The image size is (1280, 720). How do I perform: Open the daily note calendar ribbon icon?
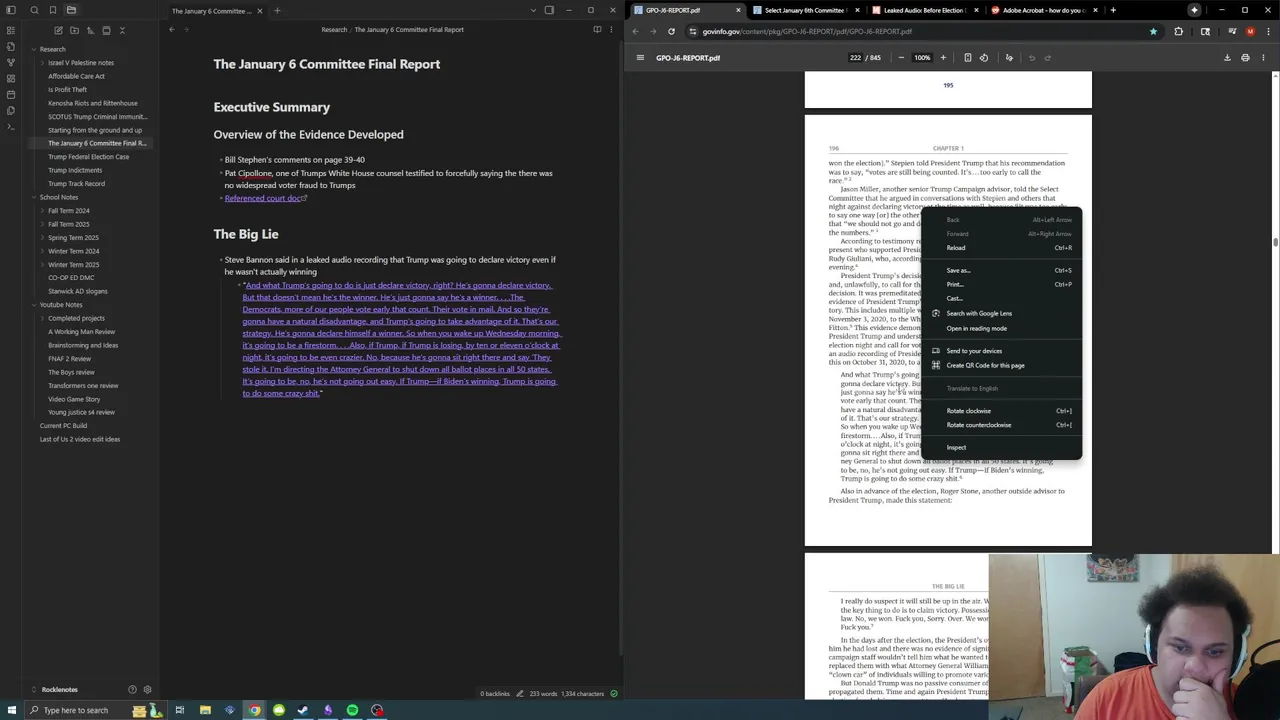pos(11,94)
